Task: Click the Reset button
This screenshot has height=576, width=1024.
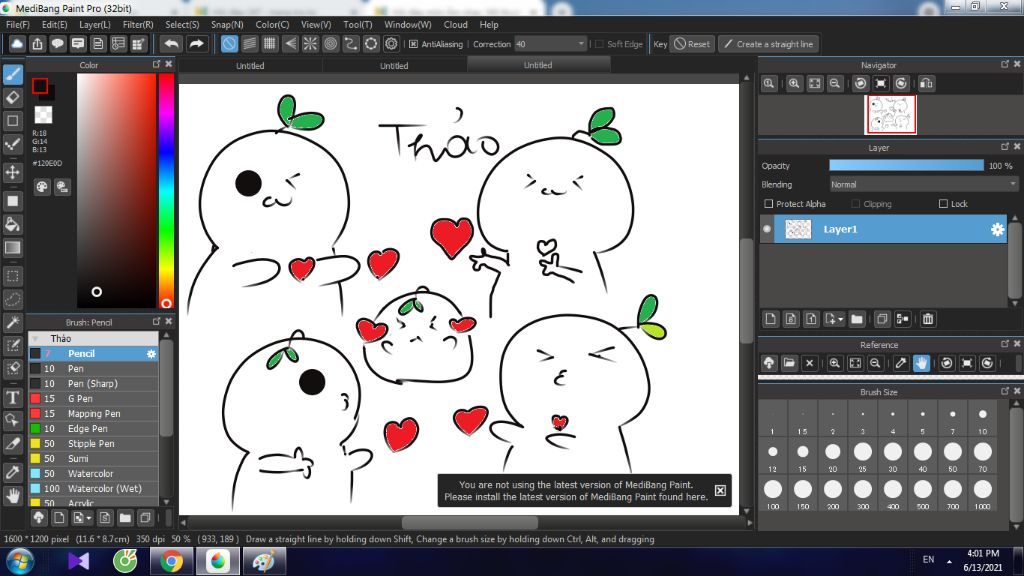Action: click(692, 44)
